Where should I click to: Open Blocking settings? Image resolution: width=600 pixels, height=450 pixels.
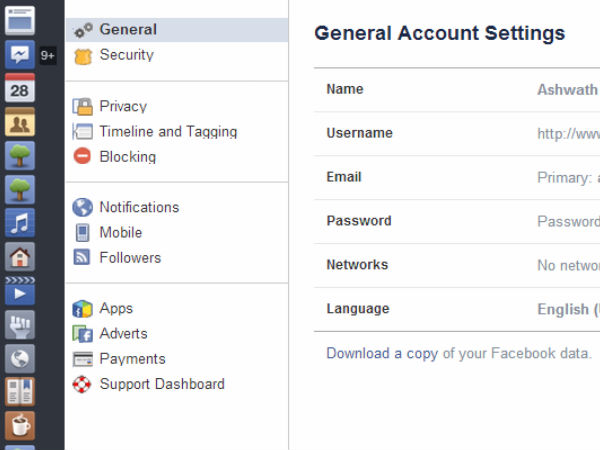(x=127, y=156)
